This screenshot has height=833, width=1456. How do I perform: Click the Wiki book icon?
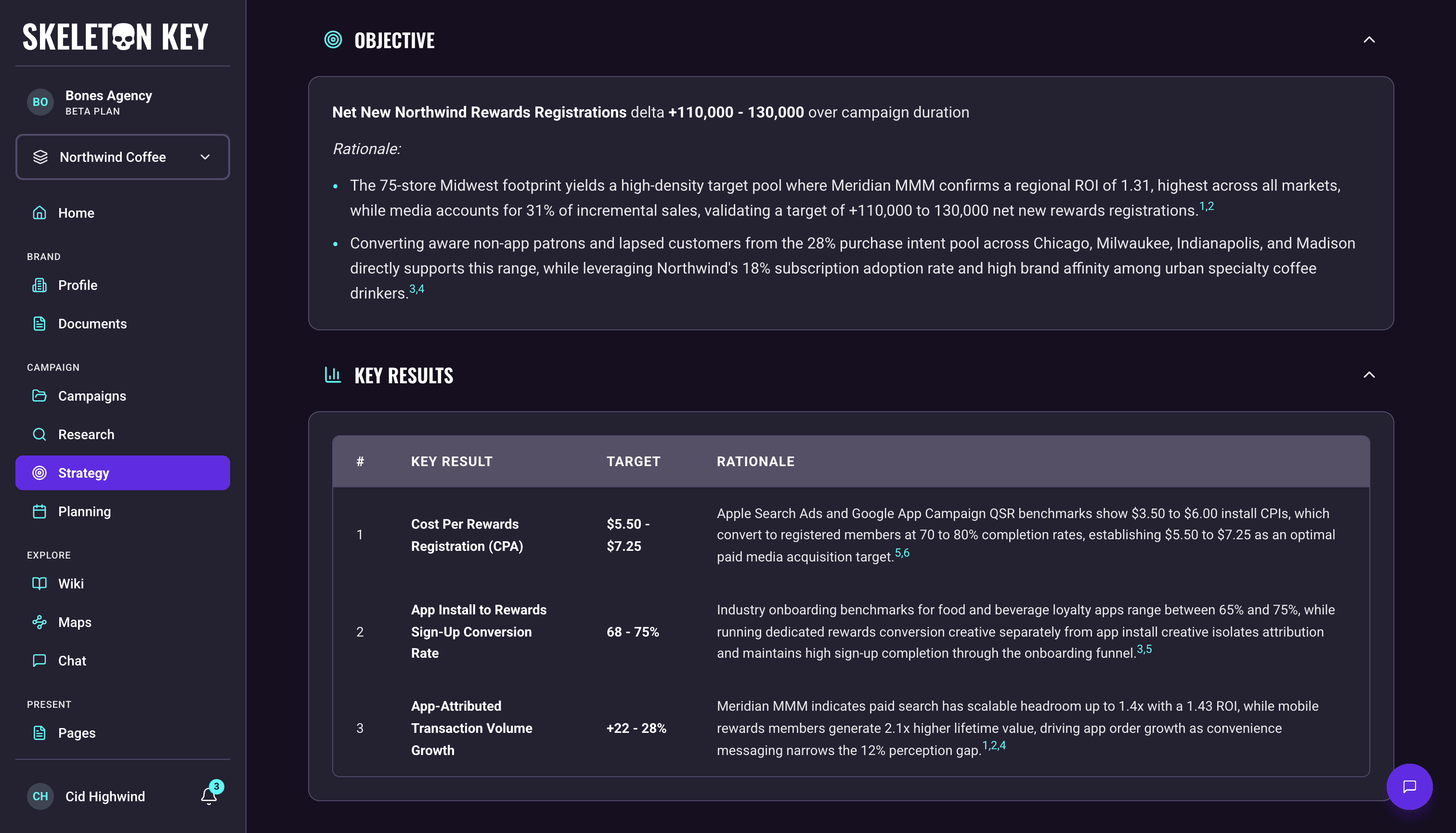pos(39,584)
